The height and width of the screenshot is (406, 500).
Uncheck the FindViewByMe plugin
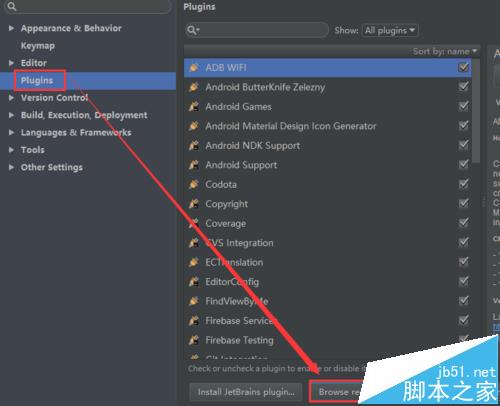464,301
